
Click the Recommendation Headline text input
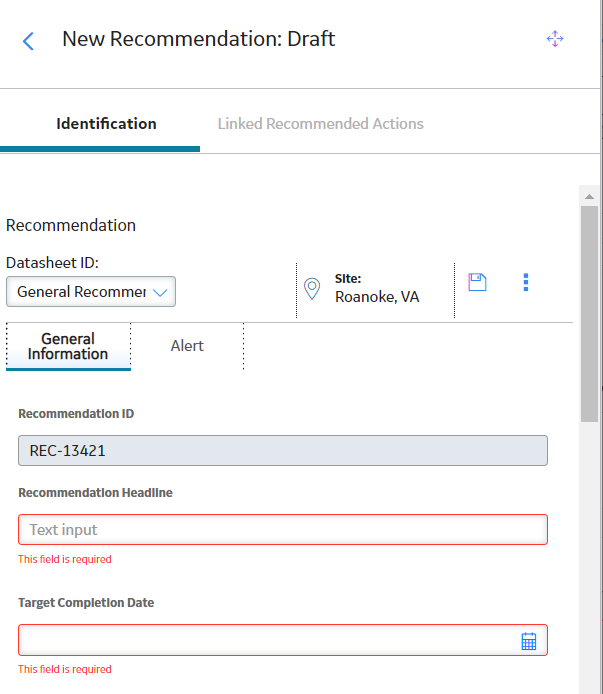tap(283, 529)
